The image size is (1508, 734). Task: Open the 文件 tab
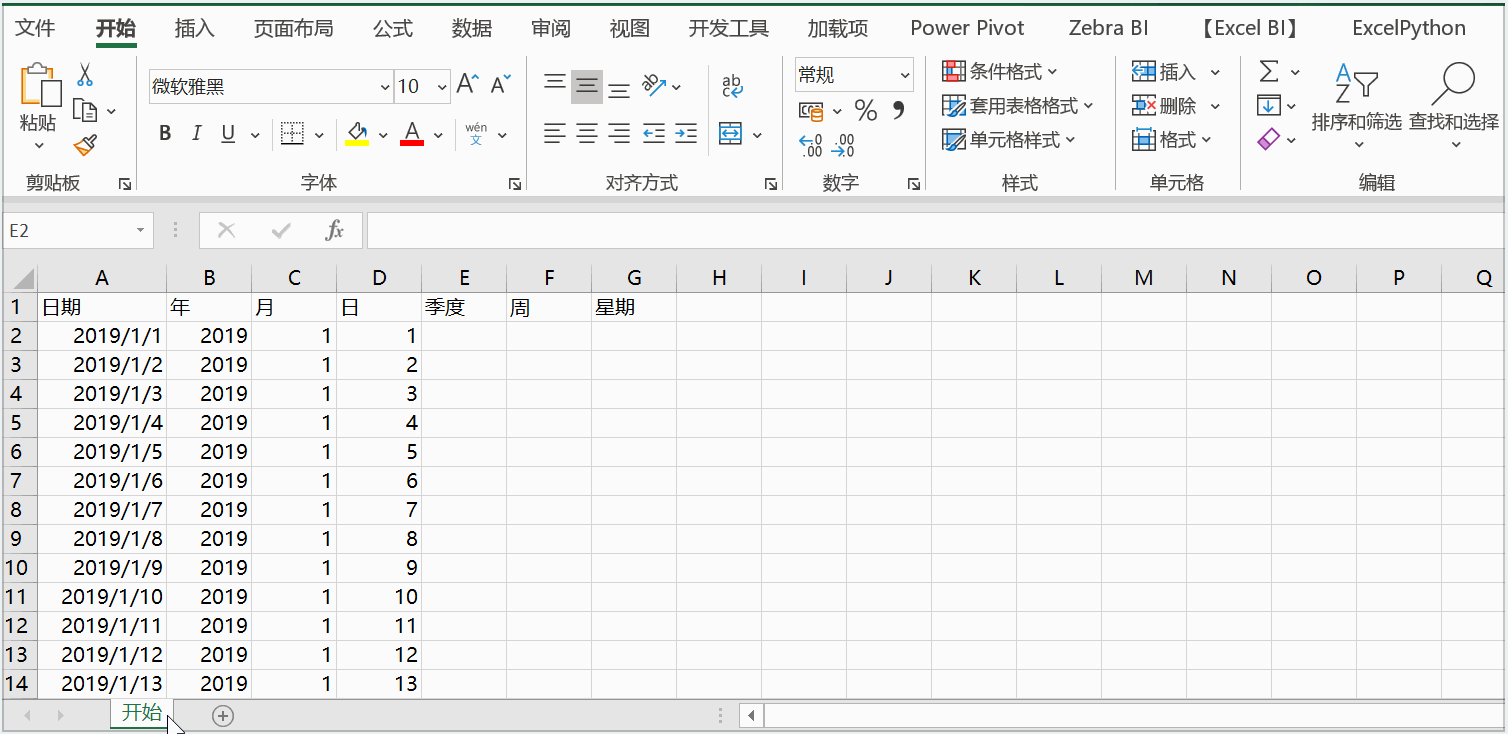click(36, 28)
